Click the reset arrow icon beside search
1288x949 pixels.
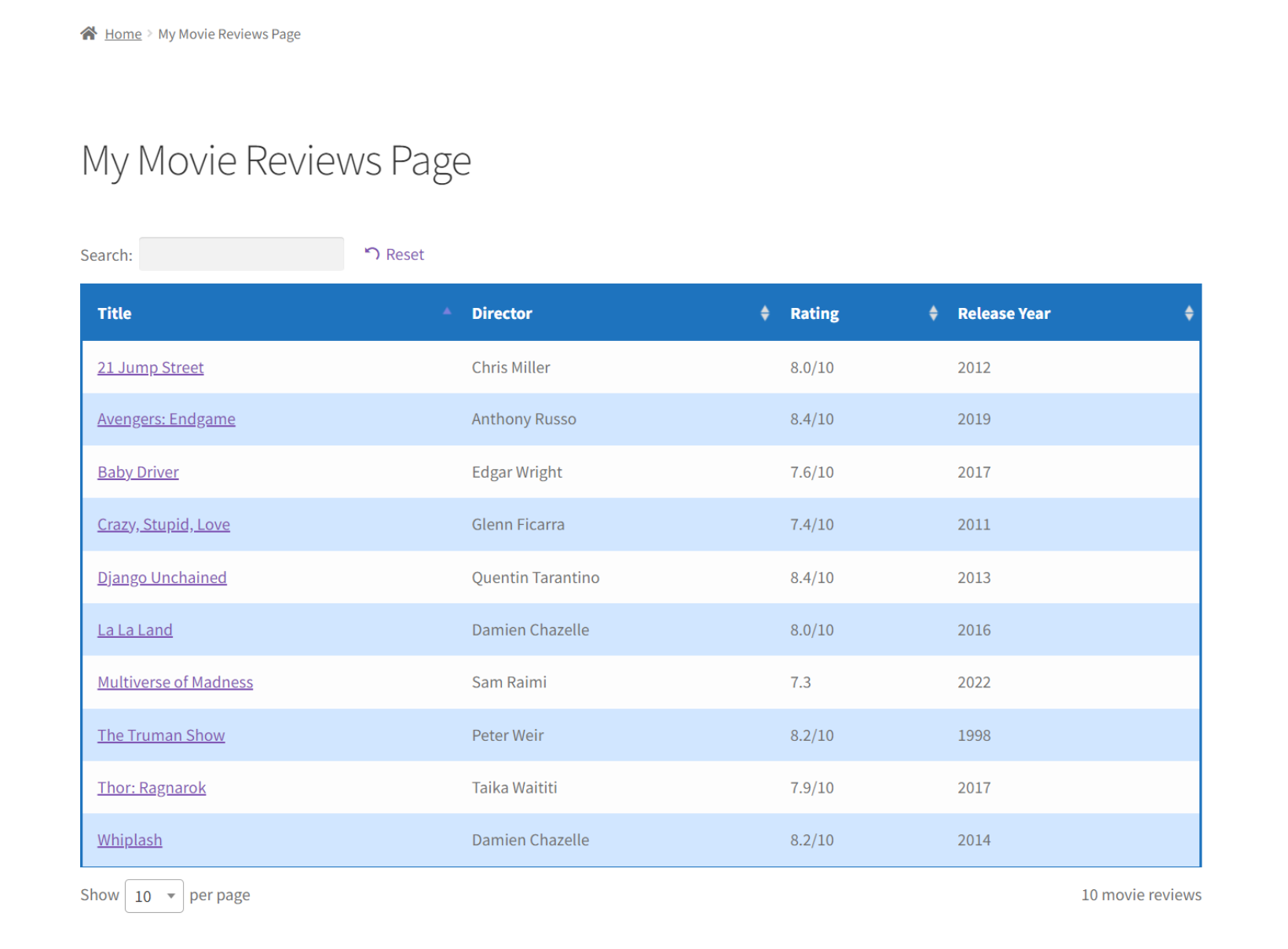pos(371,253)
